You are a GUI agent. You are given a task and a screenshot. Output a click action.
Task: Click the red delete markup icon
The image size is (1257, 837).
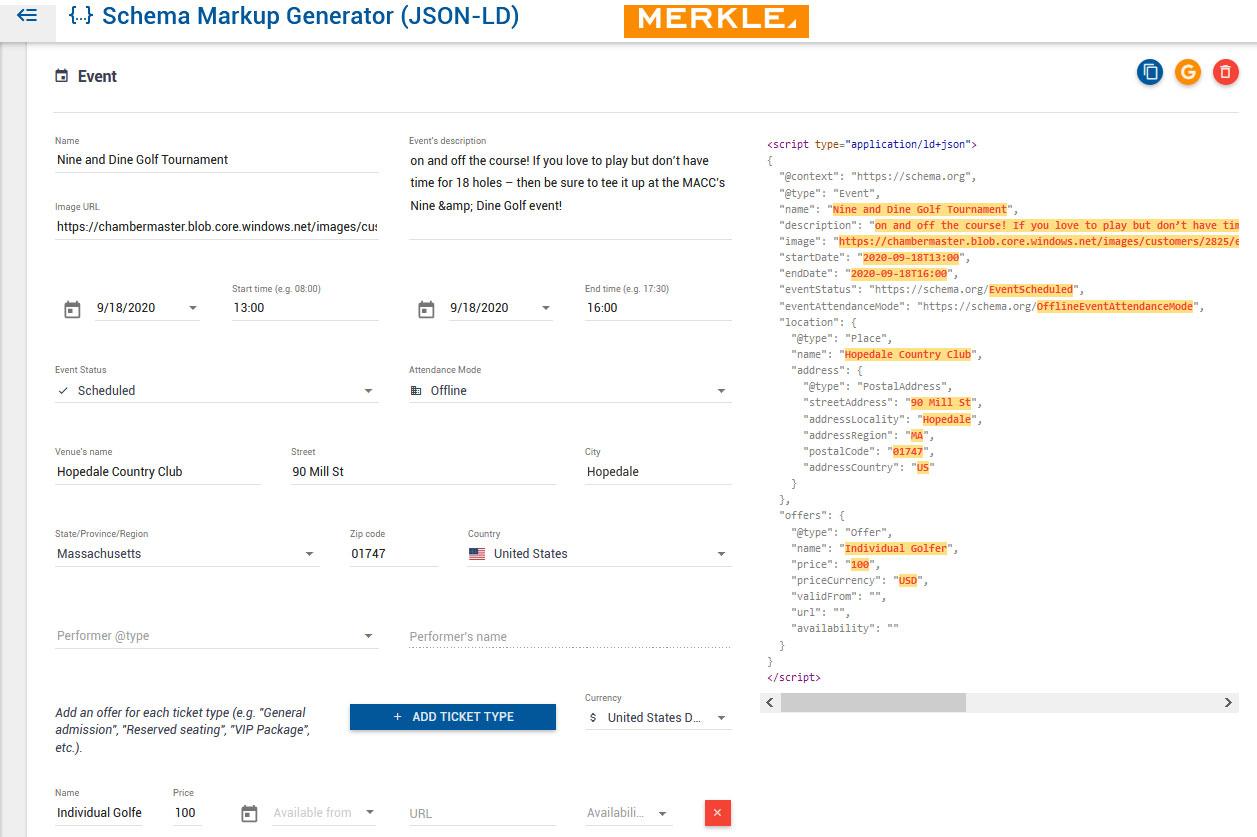pos(1225,72)
